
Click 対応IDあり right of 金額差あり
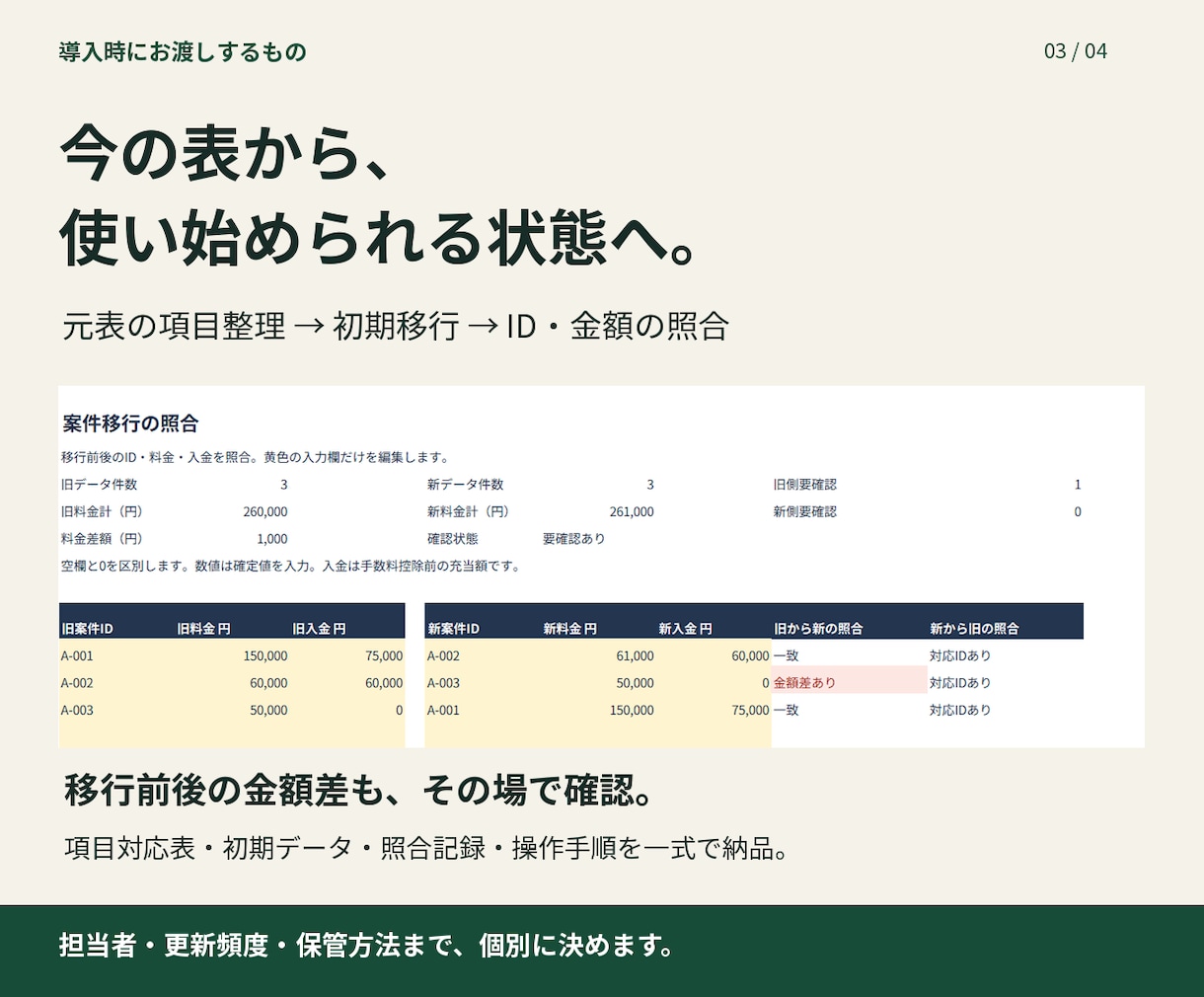click(960, 683)
